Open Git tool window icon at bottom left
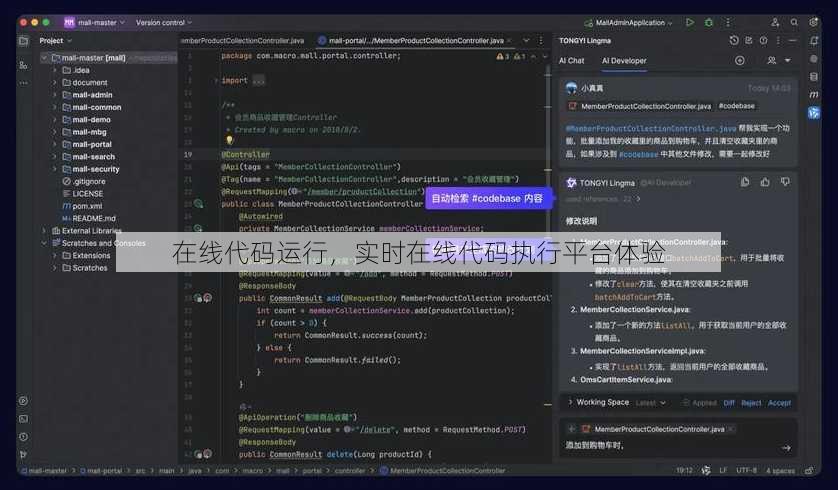 click(x=24, y=454)
